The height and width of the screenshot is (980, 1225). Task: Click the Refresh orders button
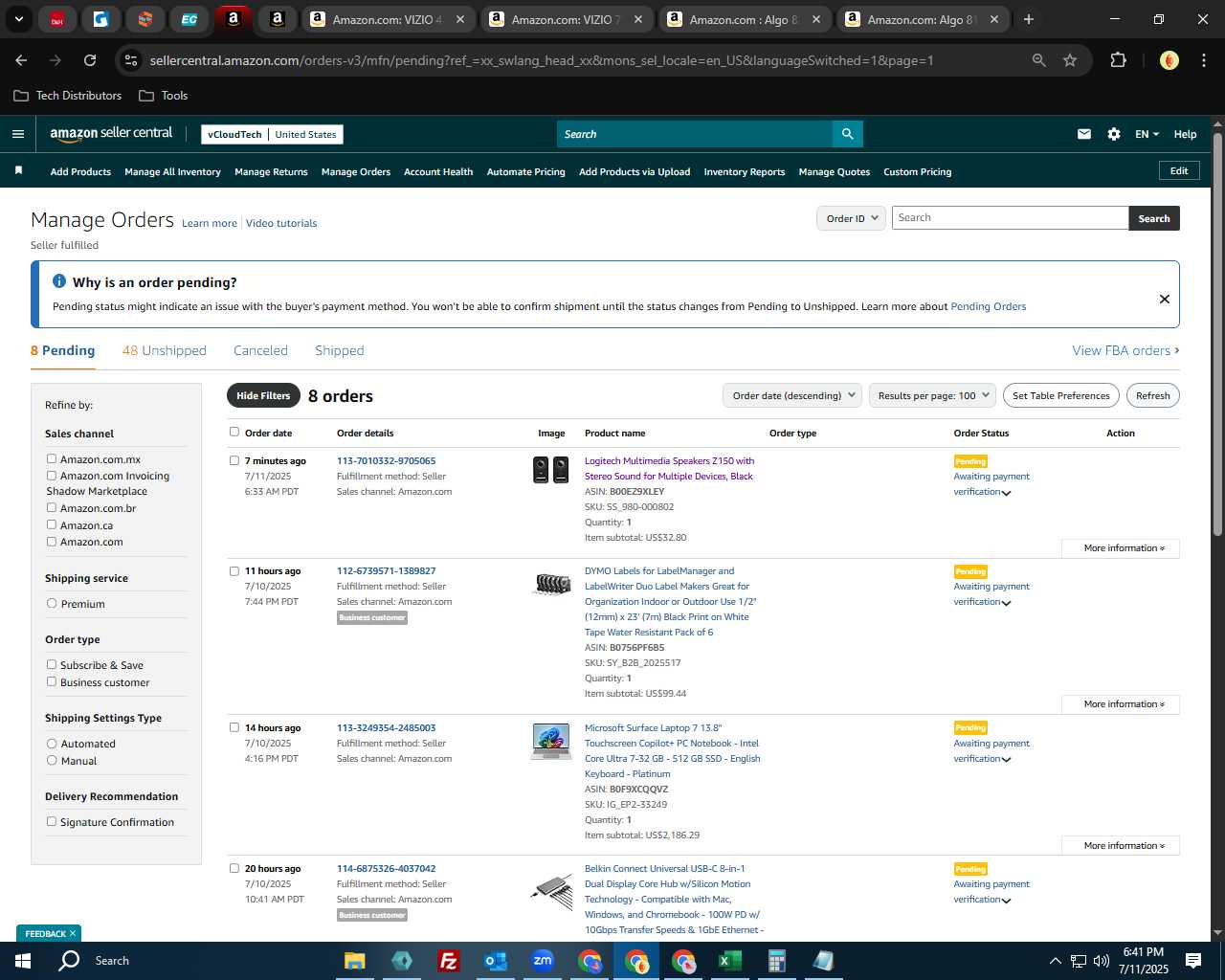(x=1152, y=395)
